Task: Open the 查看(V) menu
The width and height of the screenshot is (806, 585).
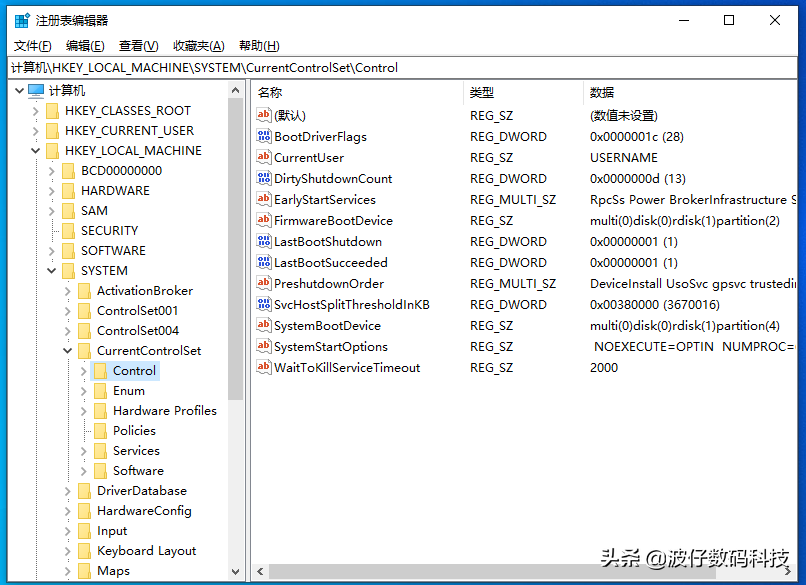Action: click(139, 46)
